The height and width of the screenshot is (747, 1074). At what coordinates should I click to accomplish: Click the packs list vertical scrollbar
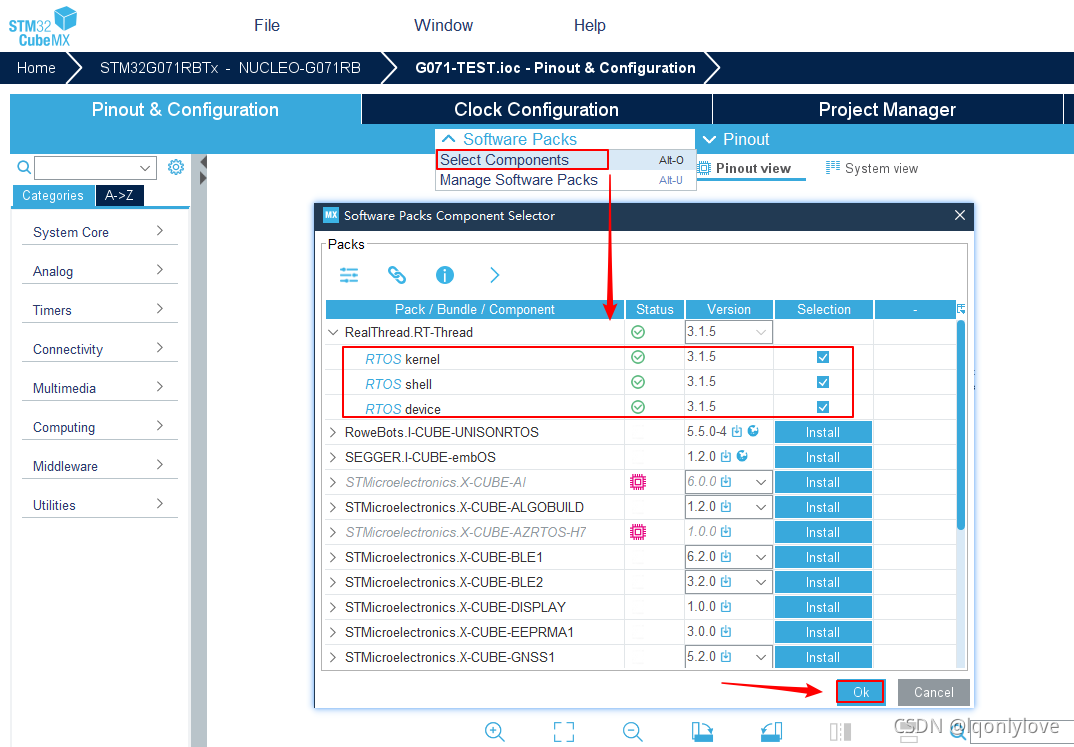pos(961,425)
